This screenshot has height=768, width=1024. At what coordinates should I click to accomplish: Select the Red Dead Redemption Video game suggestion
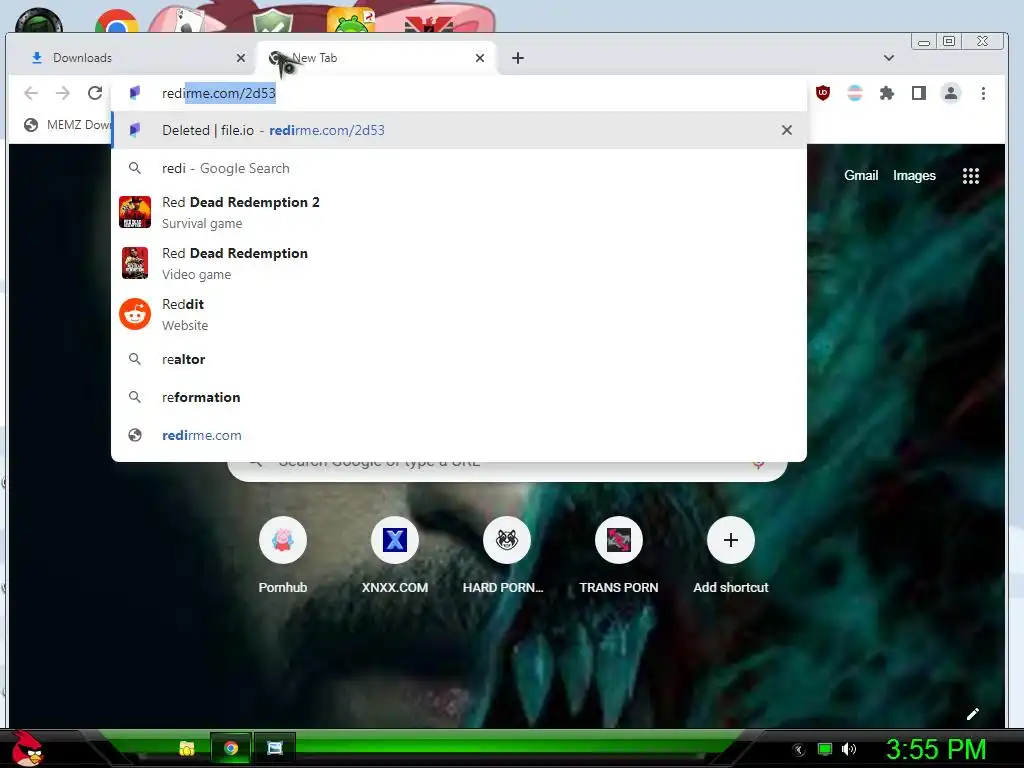(459, 263)
